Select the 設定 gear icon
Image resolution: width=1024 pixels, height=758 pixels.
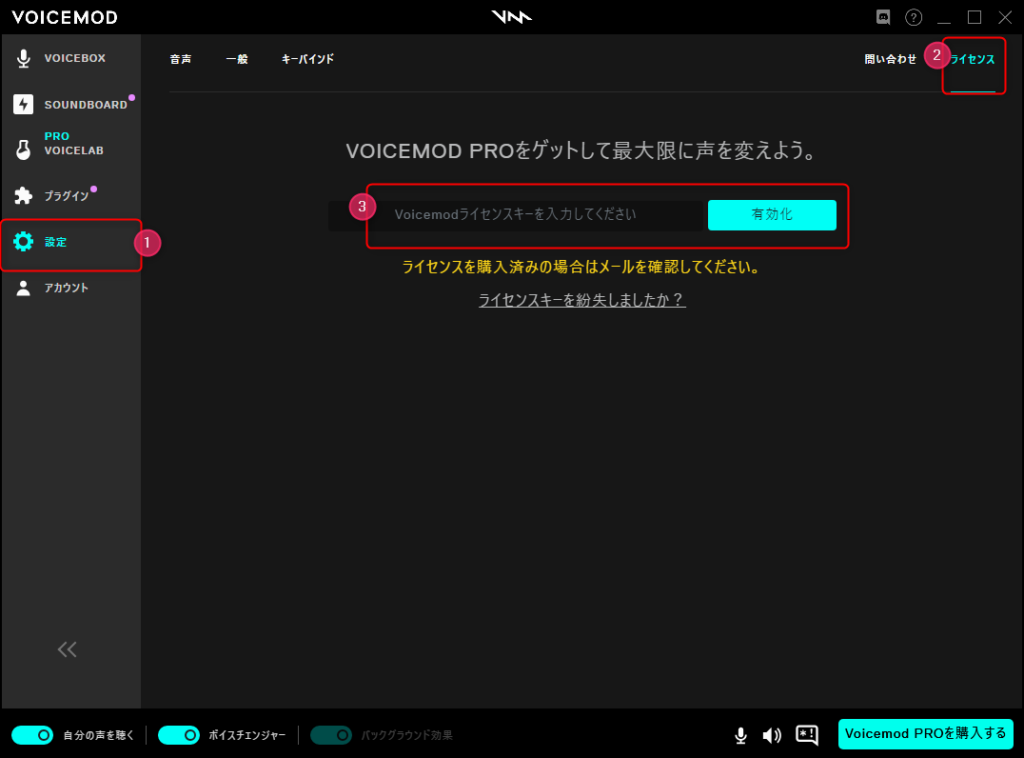(24, 242)
